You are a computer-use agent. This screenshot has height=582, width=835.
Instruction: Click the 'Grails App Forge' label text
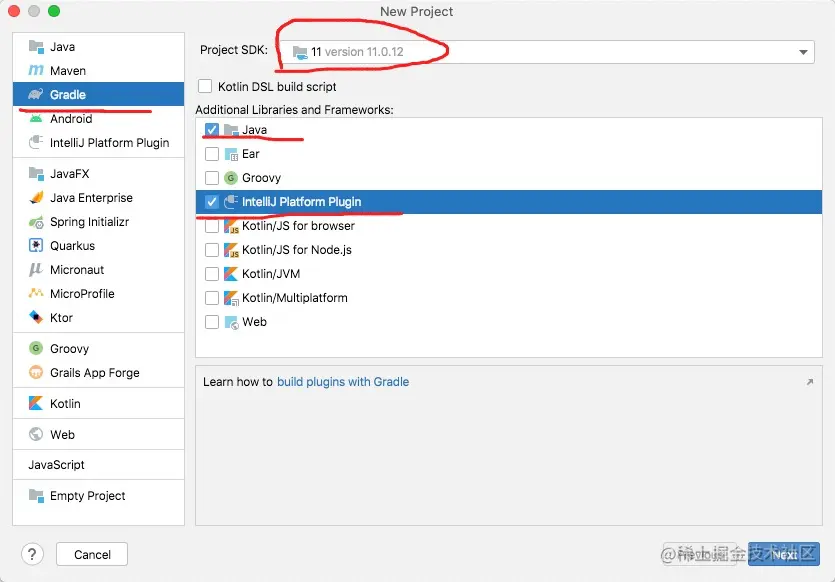pos(95,373)
